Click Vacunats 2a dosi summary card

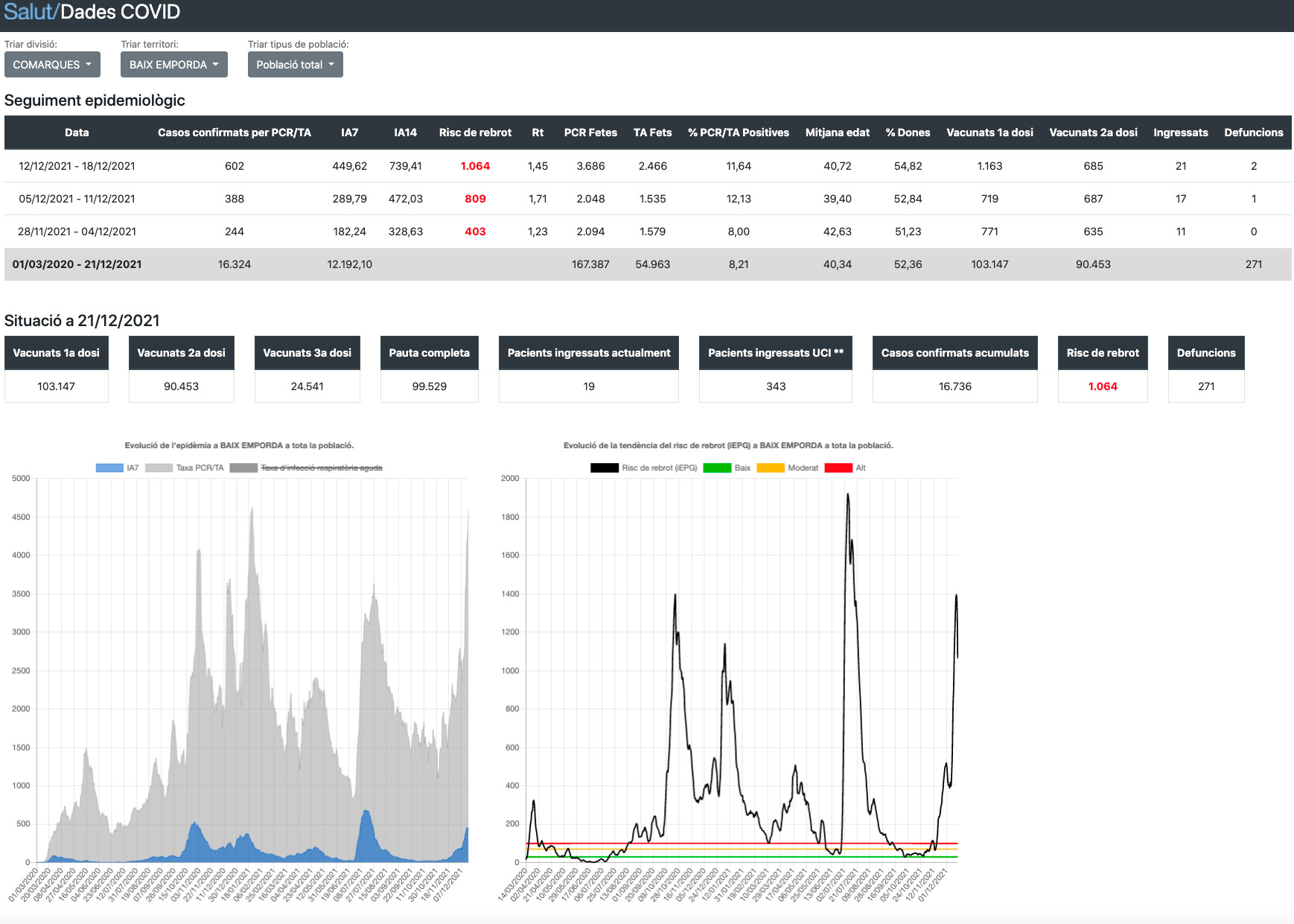click(x=182, y=369)
